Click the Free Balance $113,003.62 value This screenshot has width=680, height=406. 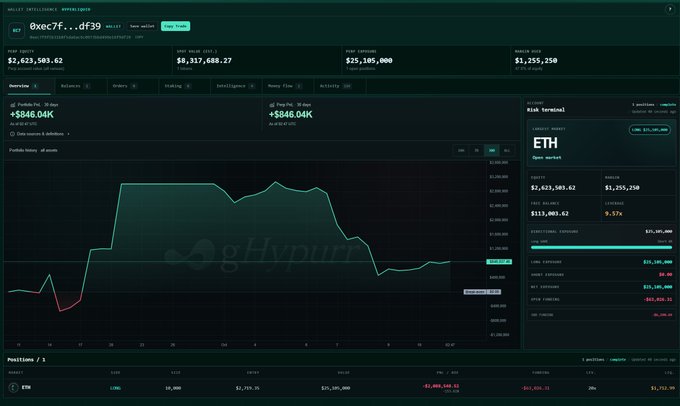[552, 213]
